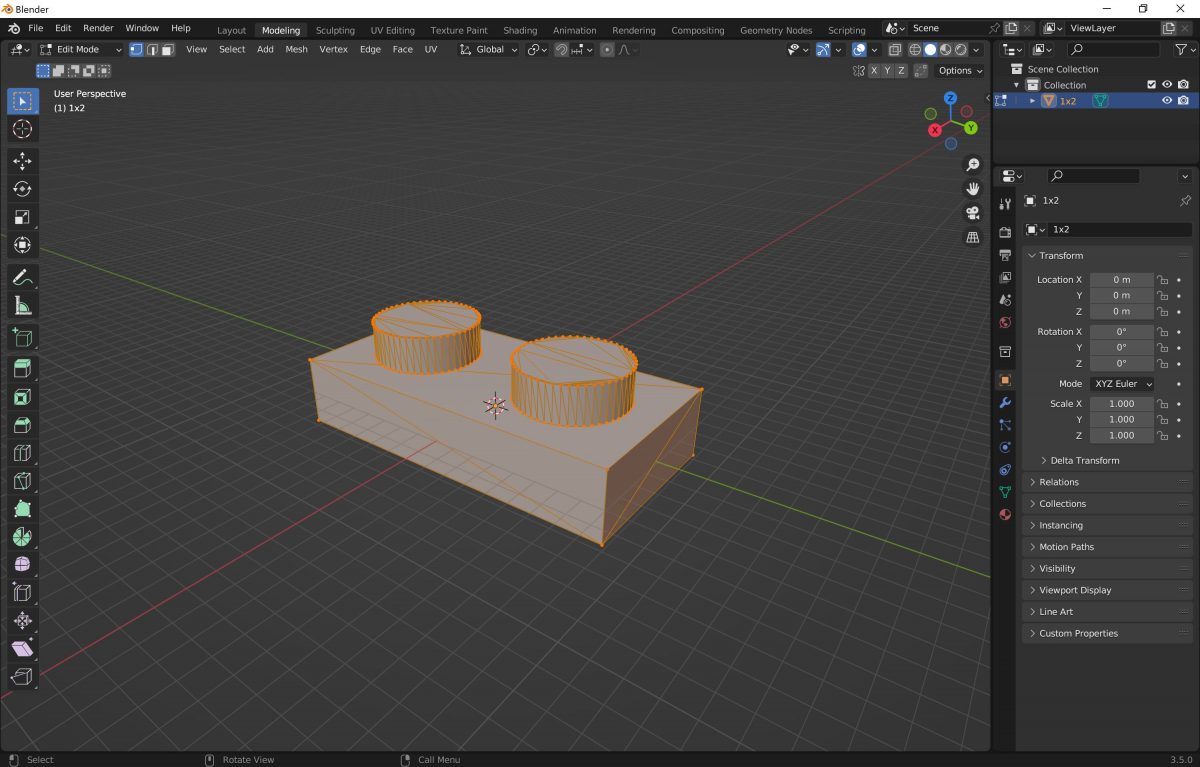
Task: Open the Render Properties tab
Action: click(1006, 230)
